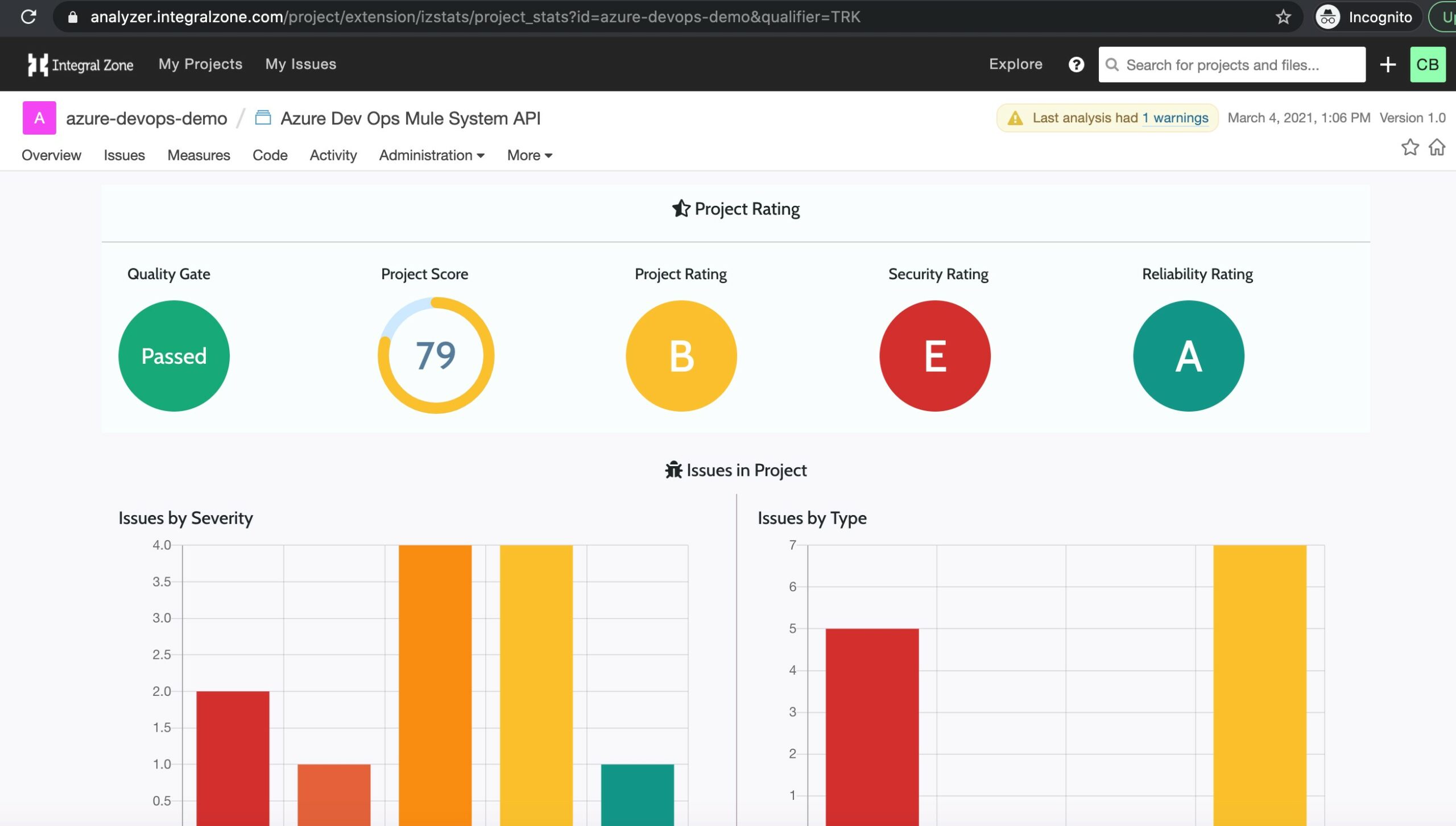Click the plus icon to create new
Screen dimensions: 1456x826
(1388, 65)
